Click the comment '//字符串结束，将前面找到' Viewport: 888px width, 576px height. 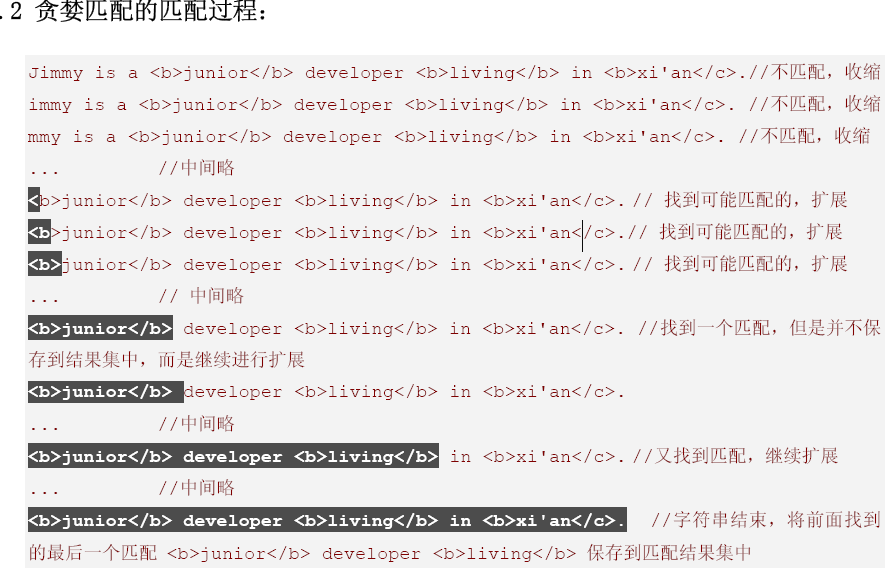(766, 520)
